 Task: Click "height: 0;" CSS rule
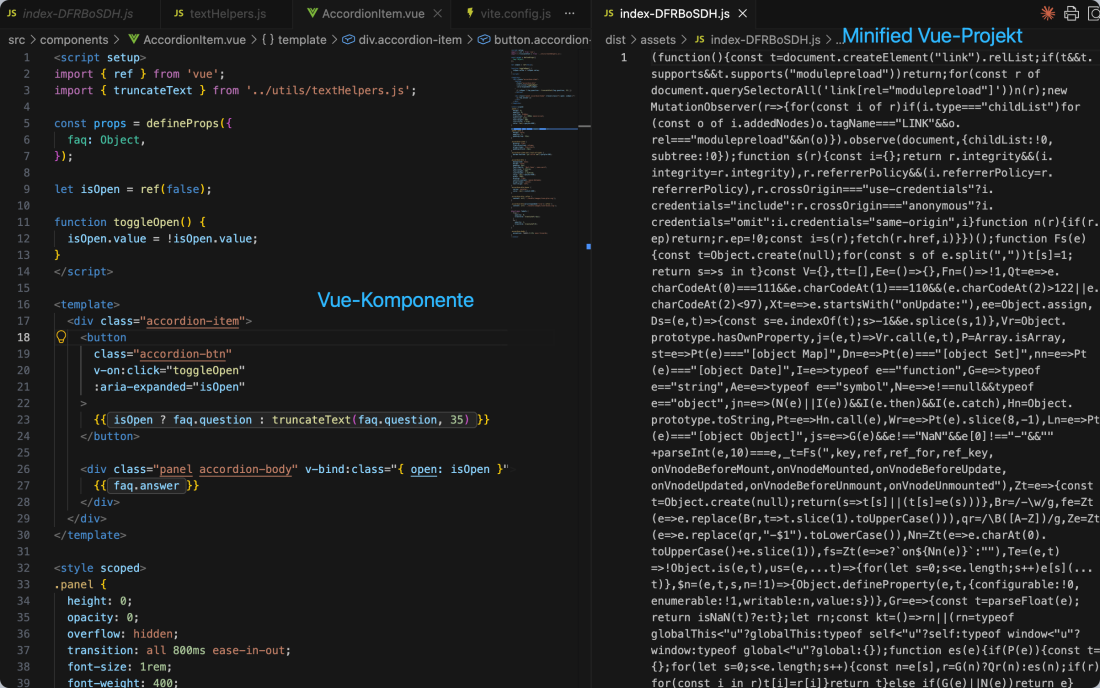[x=100, y=601]
